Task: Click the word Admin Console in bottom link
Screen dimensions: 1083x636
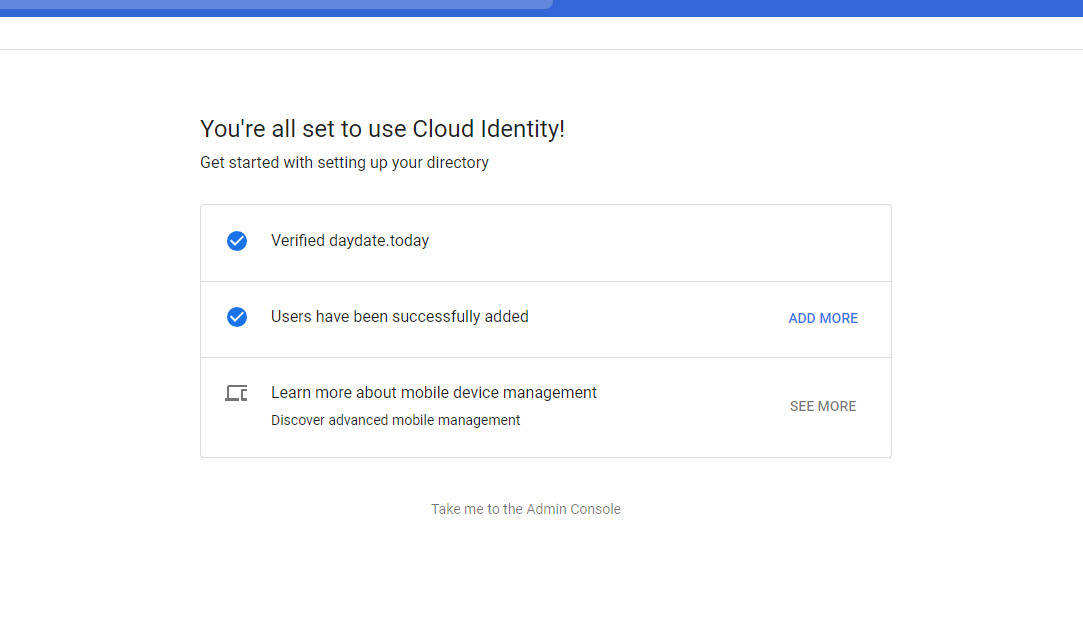Action: coord(573,509)
